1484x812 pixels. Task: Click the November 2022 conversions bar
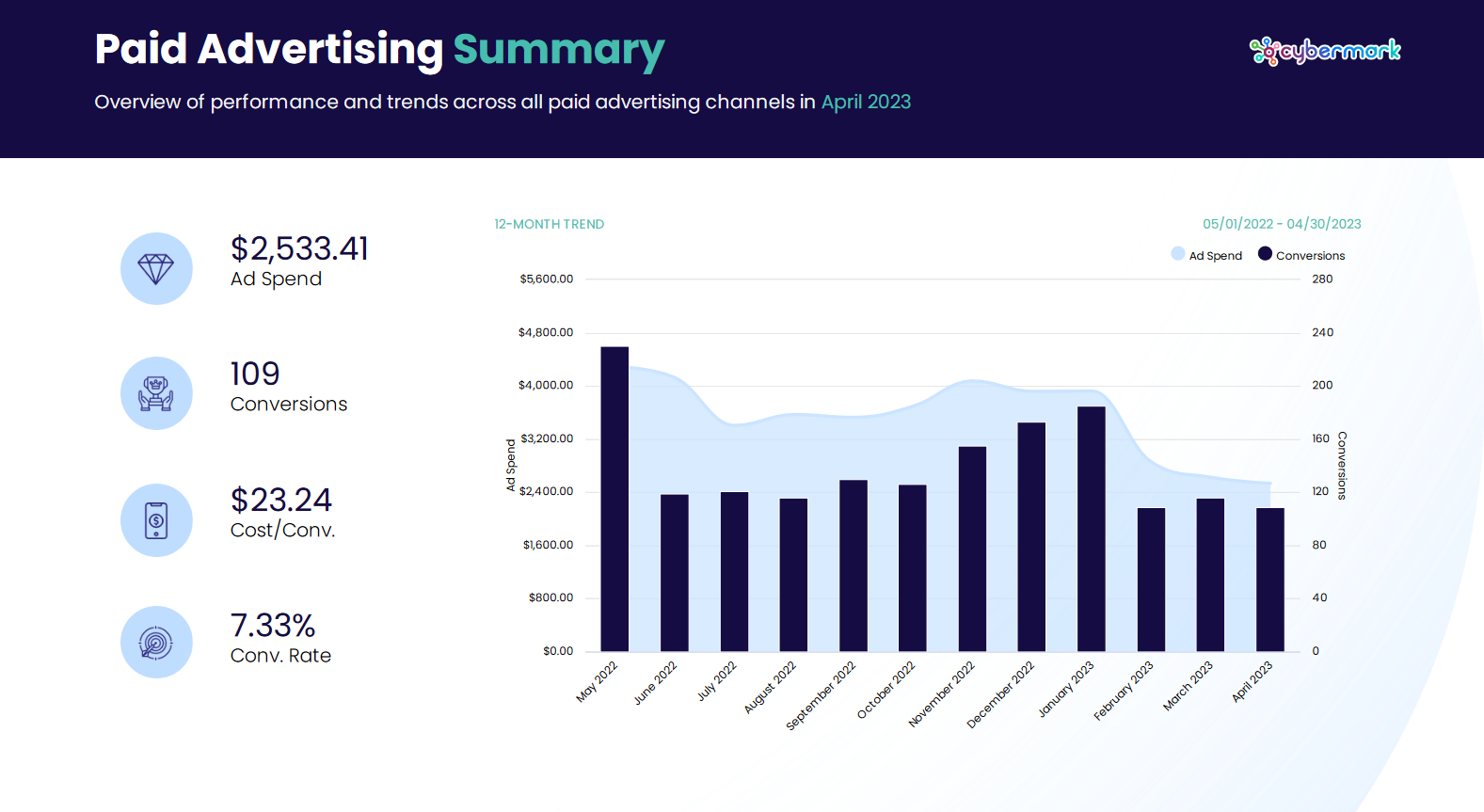coord(972,549)
